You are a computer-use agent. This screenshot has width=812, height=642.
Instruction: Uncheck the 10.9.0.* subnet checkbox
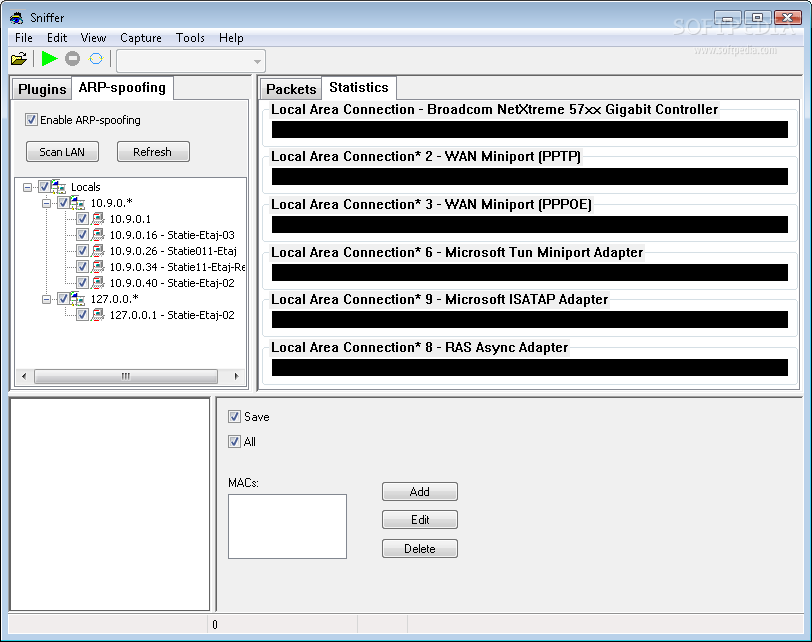(x=63, y=203)
